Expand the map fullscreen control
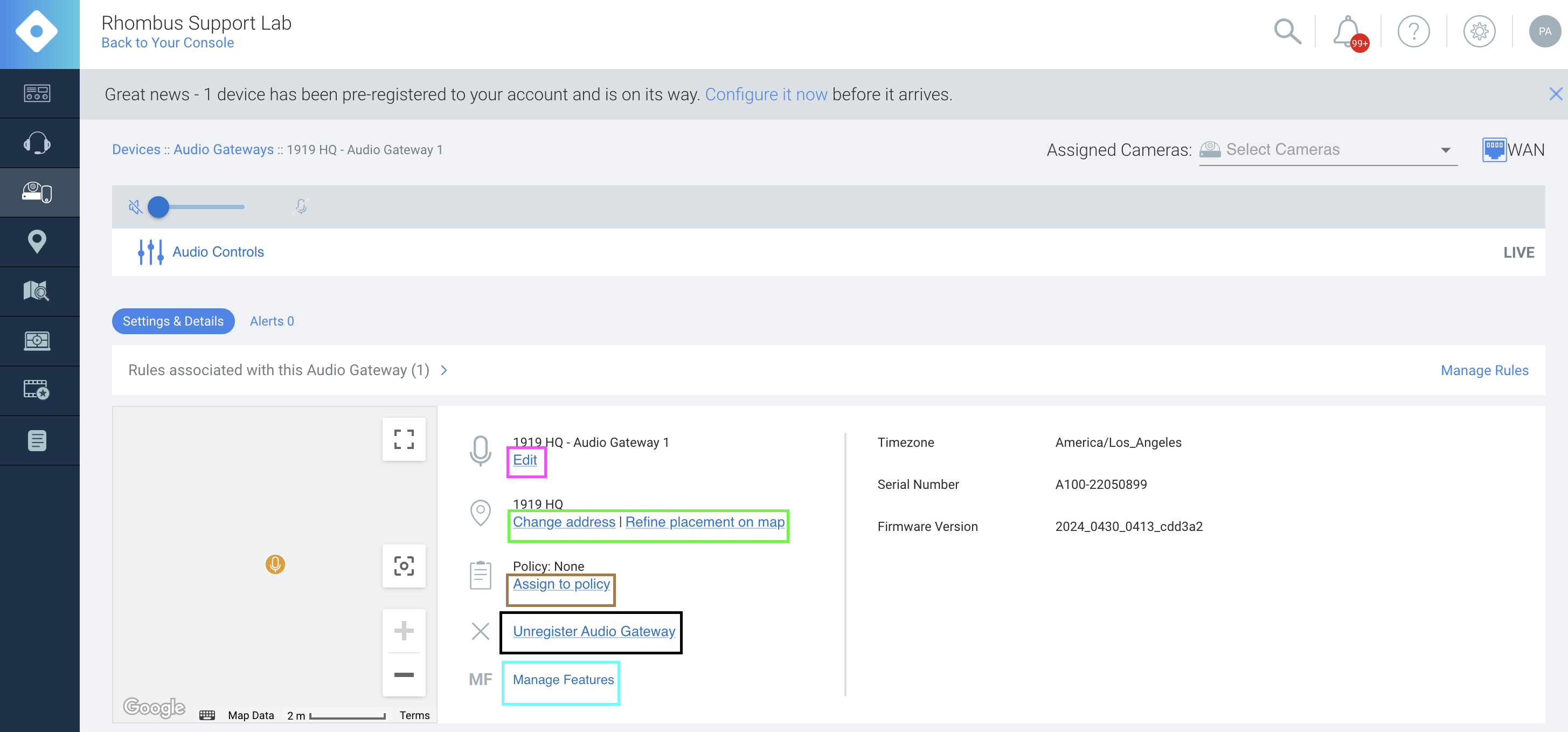 [404, 438]
